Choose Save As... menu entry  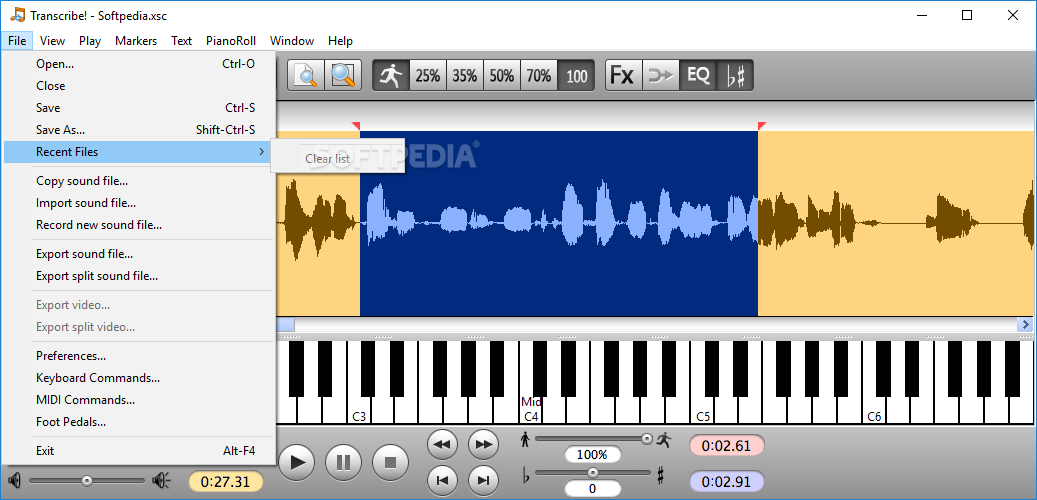tap(138, 130)
